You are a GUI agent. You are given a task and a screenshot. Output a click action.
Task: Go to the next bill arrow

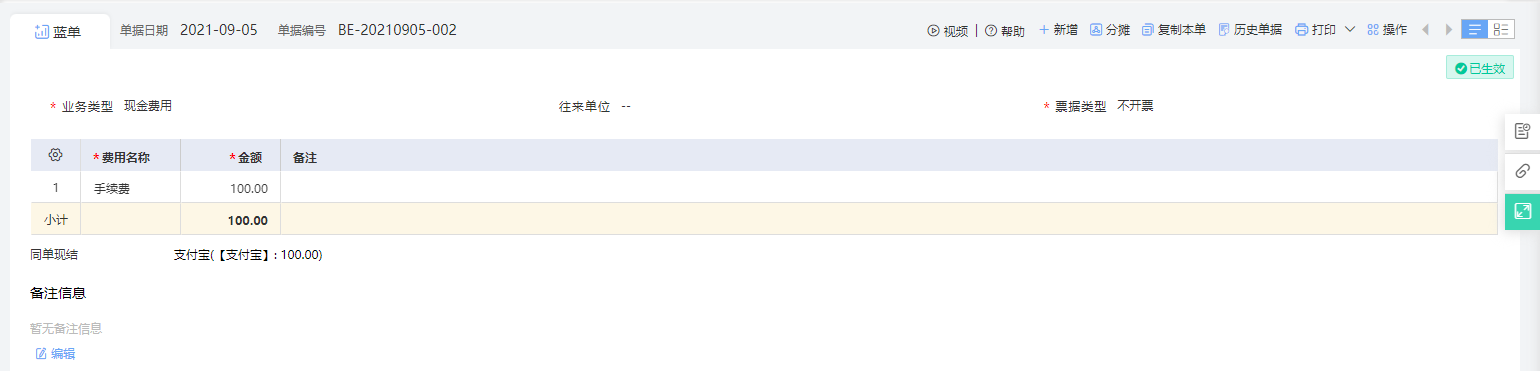tap(1448, 30)
